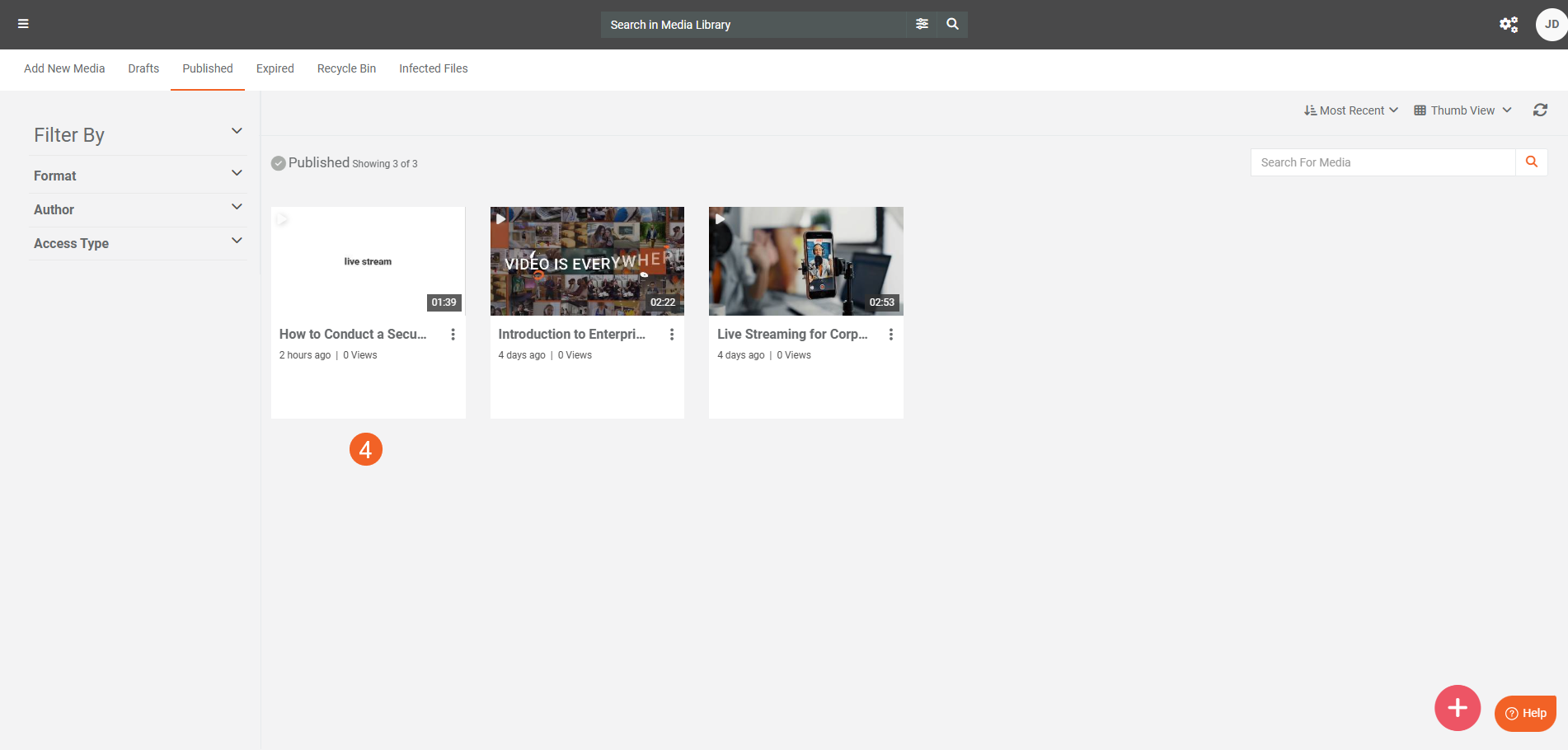Expand the Author filter section

(x=137, y=209)
